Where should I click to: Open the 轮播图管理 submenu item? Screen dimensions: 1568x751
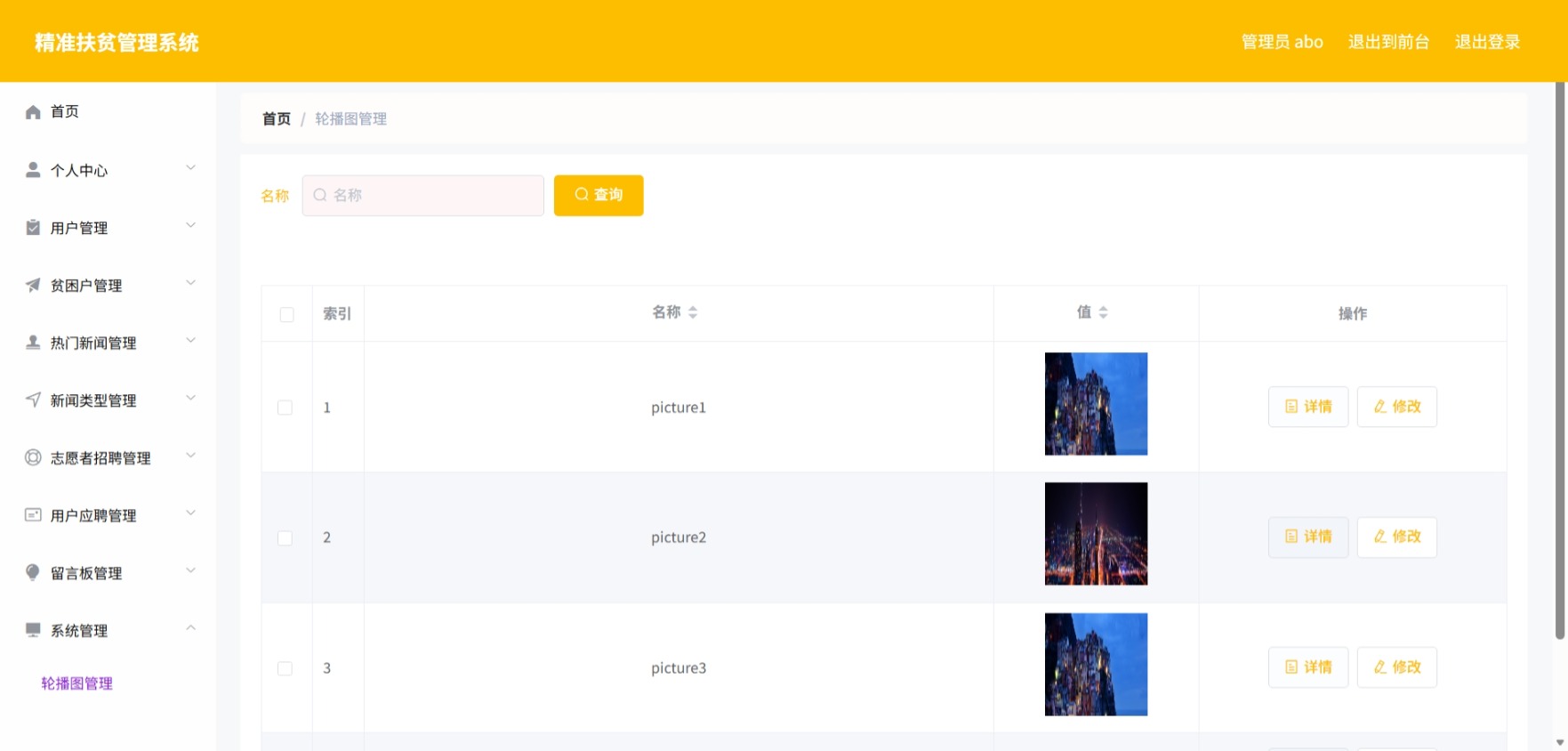click(77, 683)
